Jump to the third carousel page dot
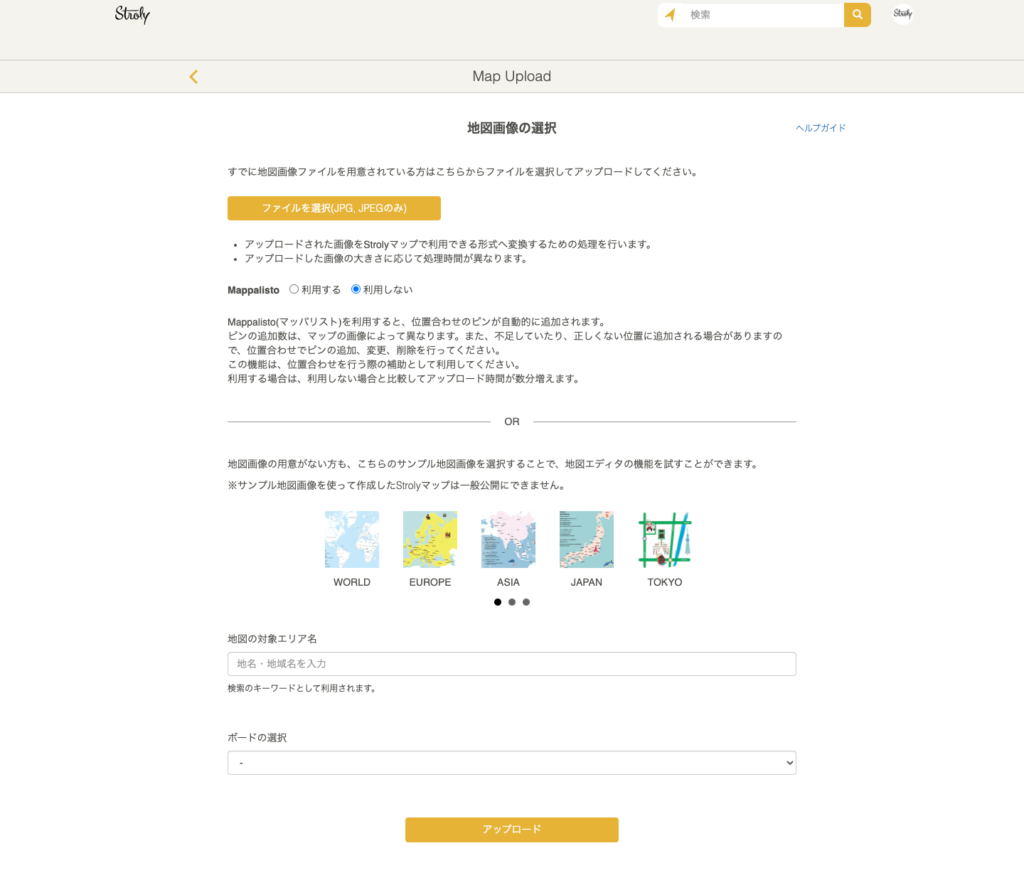The height and width of the screenshot is (885, 1024). 526,602
